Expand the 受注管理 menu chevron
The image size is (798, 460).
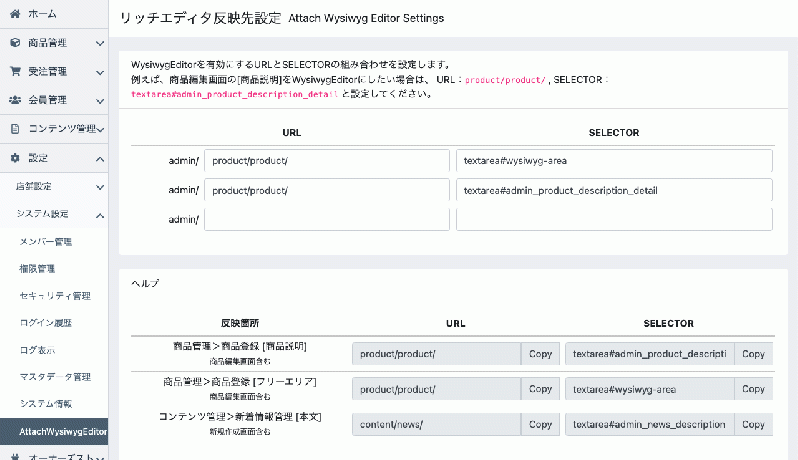pyautogui.click(x=100, y=72)
